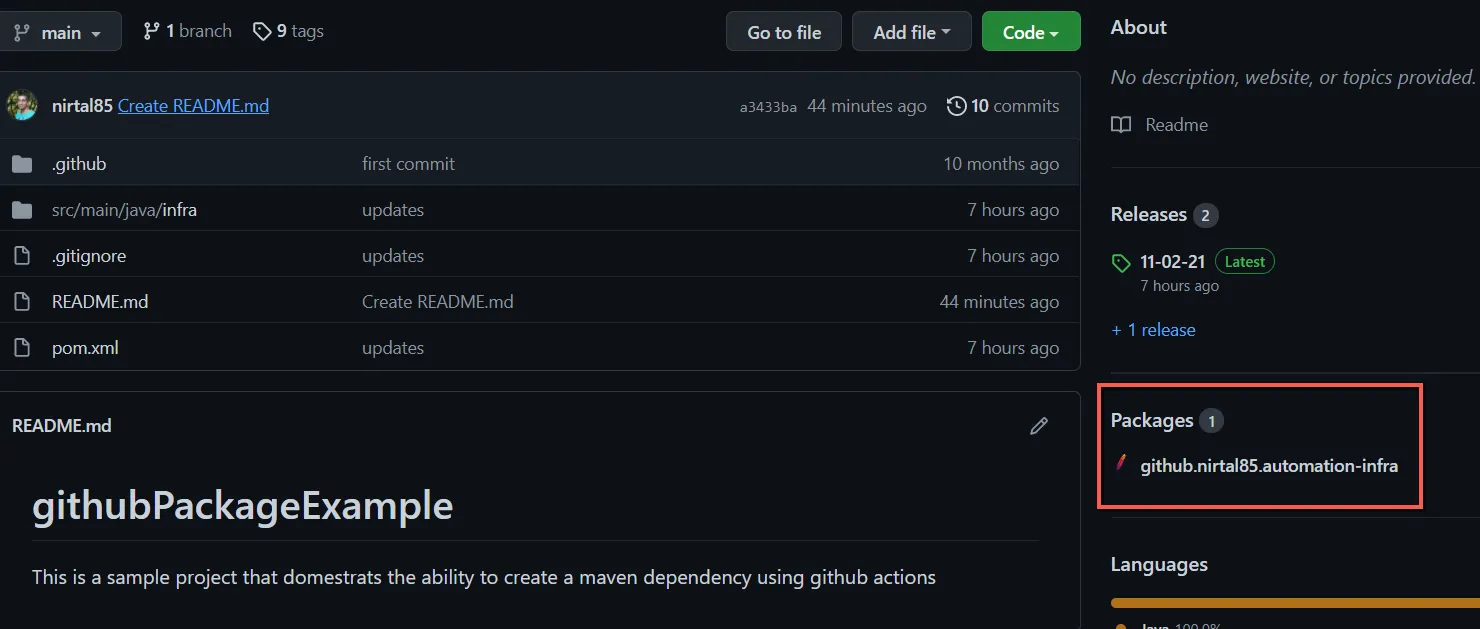Screen dimensions: 1480x629
Task: Open 'first commit' message link
Action: point(408,164)
